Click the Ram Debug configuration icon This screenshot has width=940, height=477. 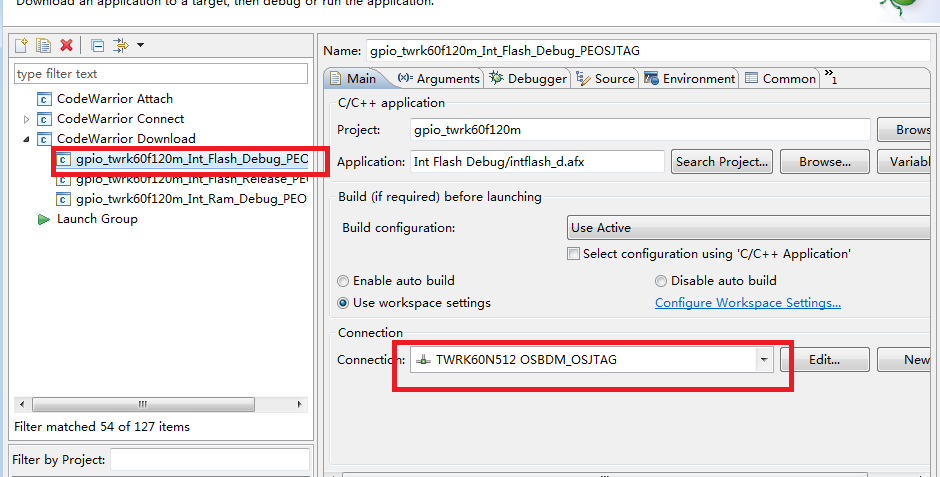tap(62, 199)
